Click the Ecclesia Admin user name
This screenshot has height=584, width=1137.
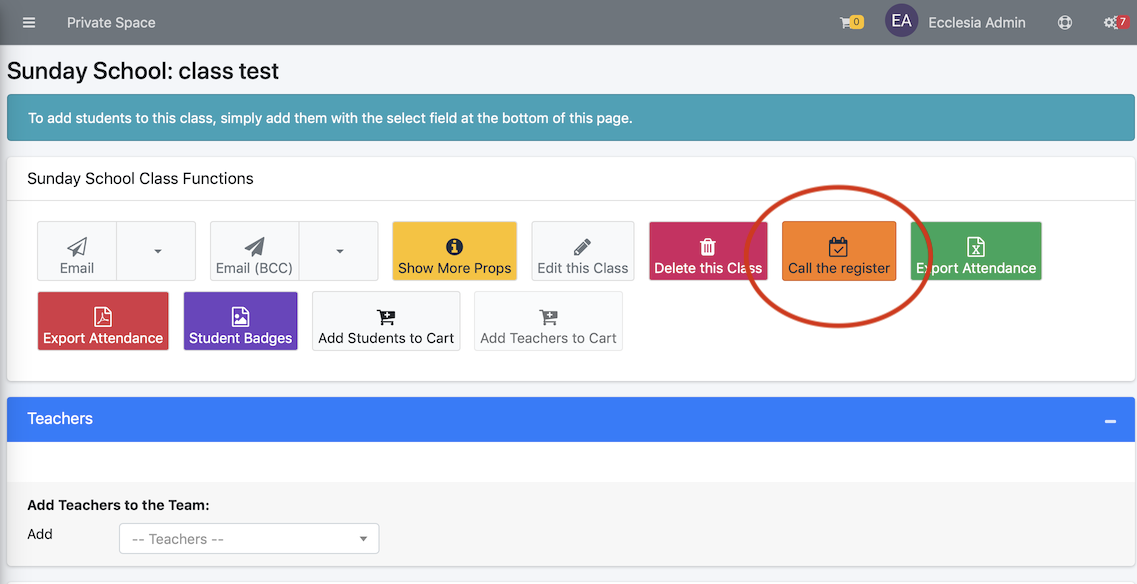pos(977,22)
